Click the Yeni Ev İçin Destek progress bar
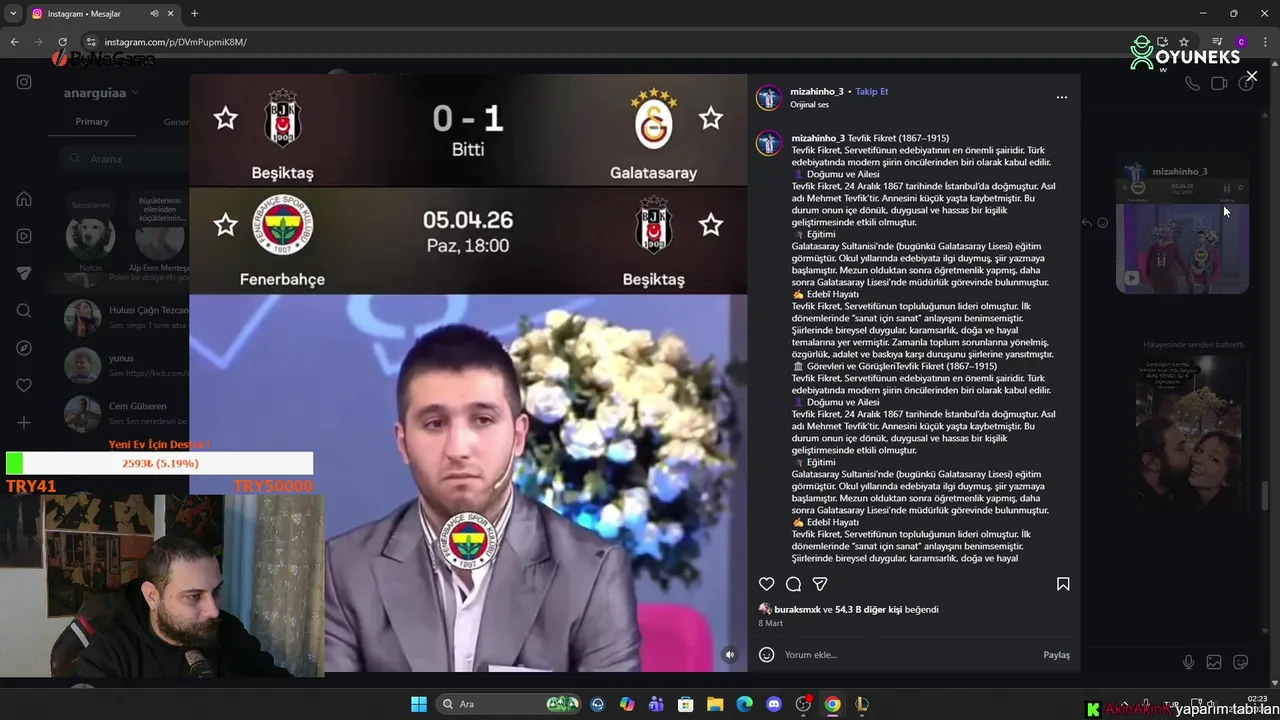Screen dimensions: 1280x720 point(160,463)
